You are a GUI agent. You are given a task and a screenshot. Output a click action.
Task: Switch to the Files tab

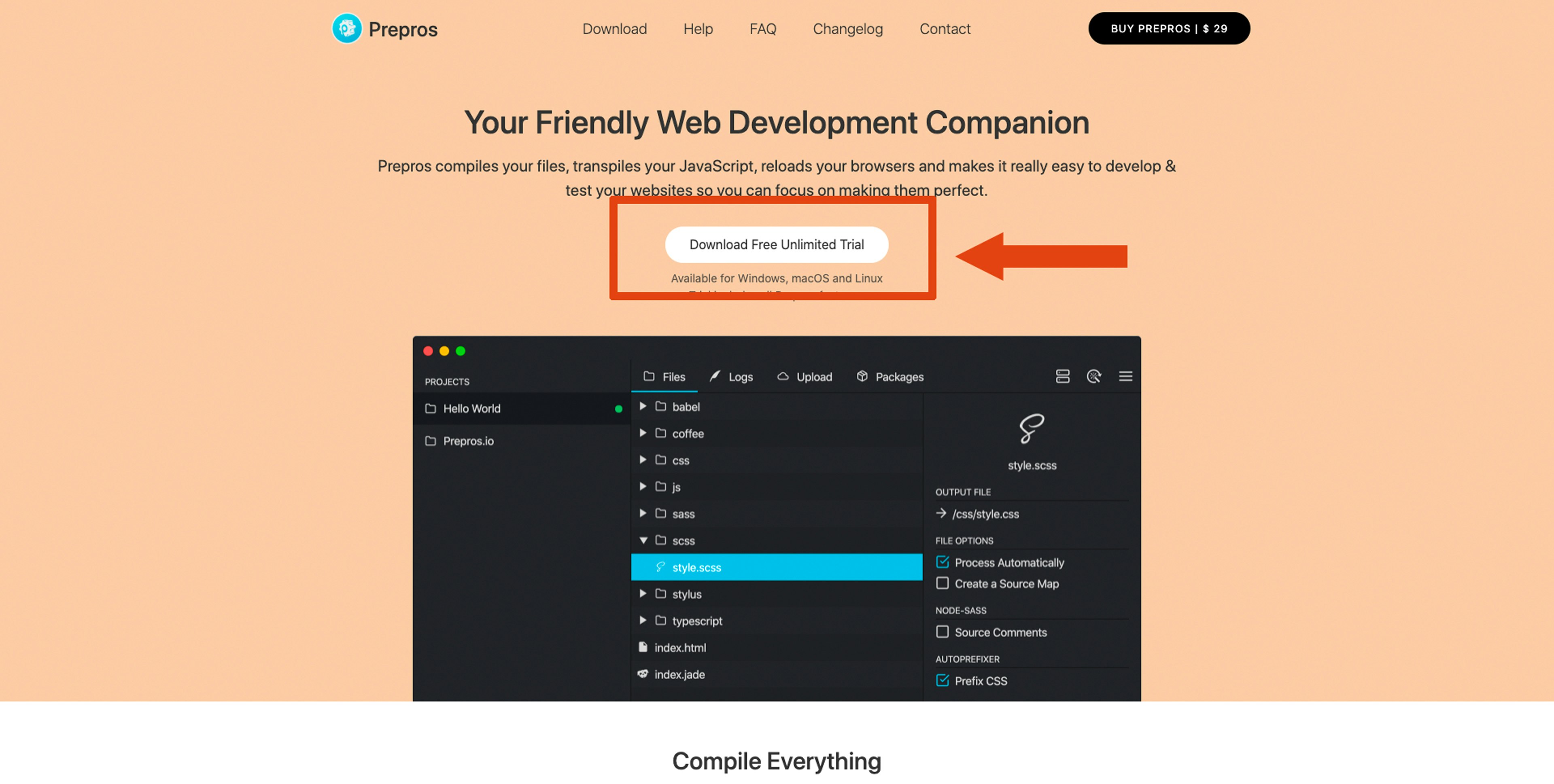pyautogui.click(x=664, y=377)
